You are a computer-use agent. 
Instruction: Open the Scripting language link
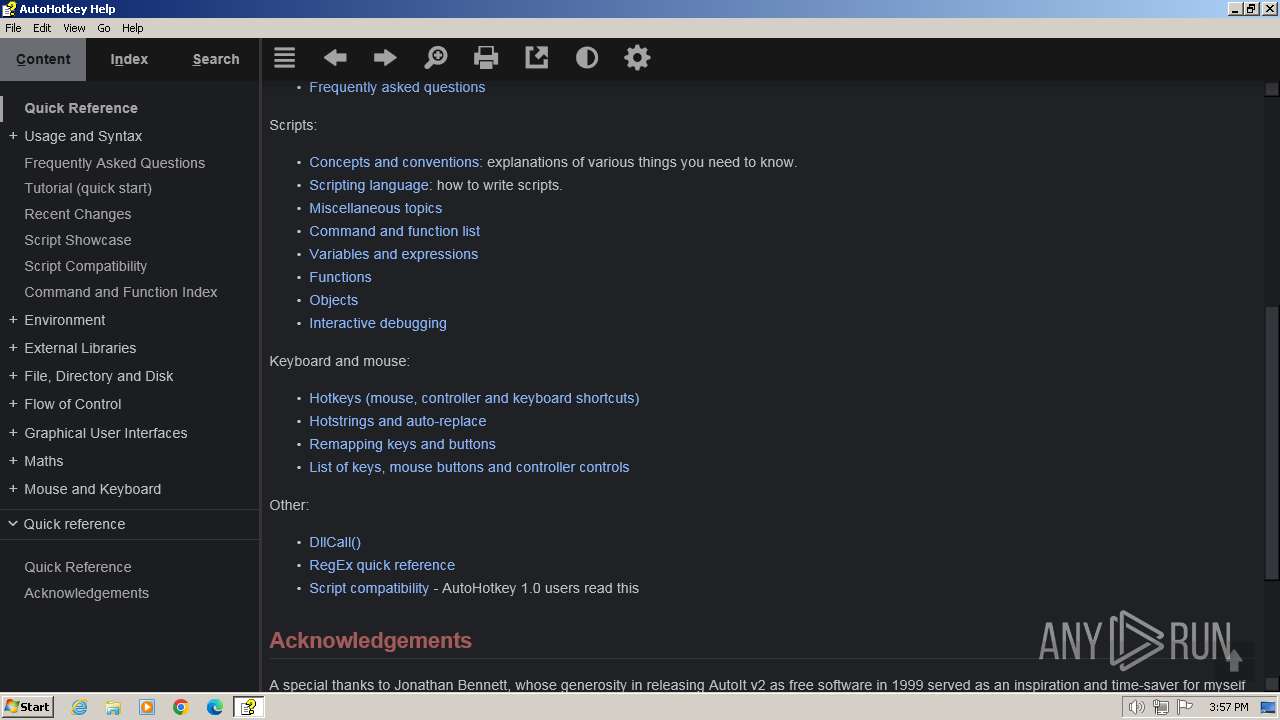point(369,185)
